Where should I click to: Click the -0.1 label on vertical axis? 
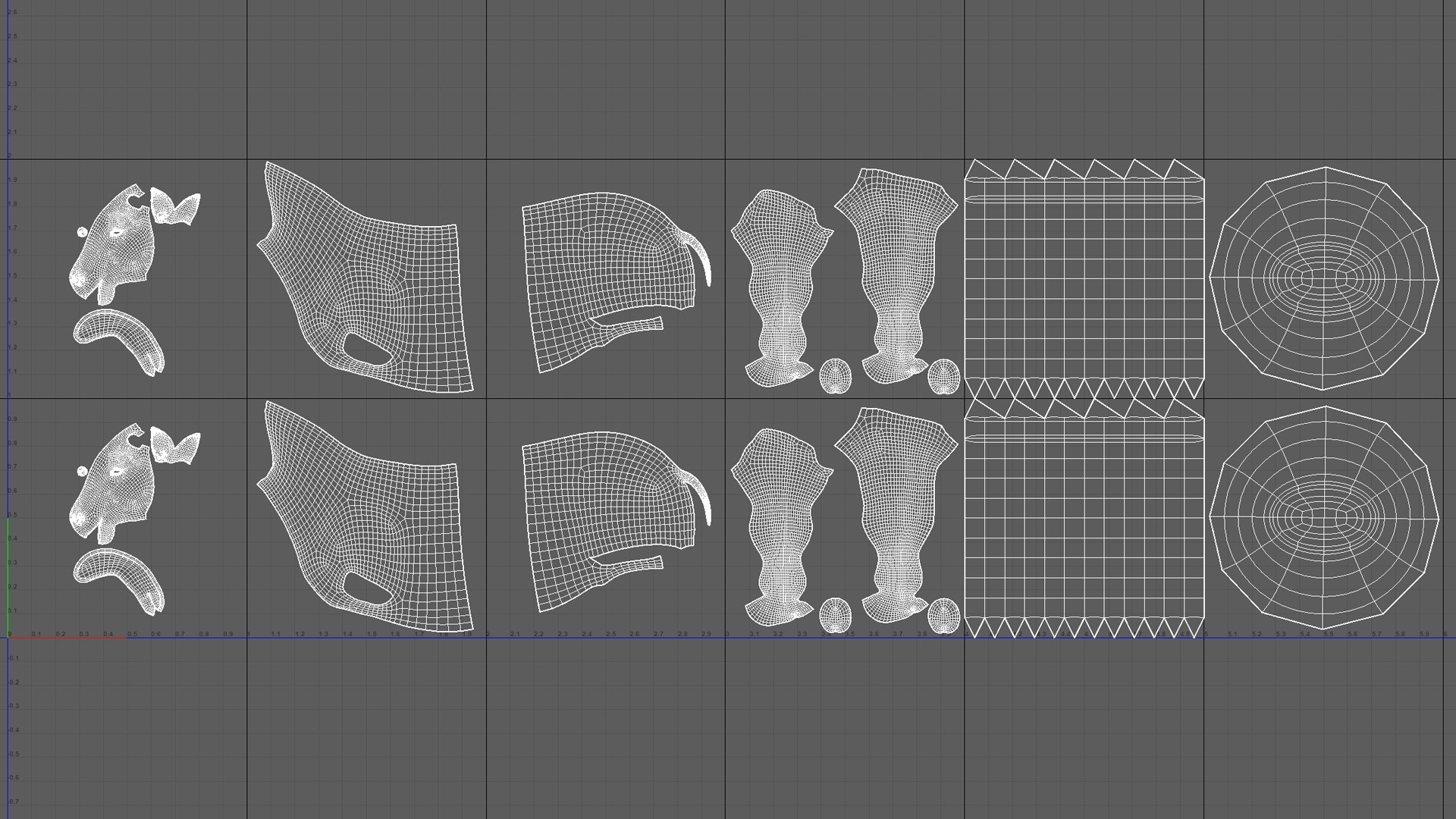(14, 658)
